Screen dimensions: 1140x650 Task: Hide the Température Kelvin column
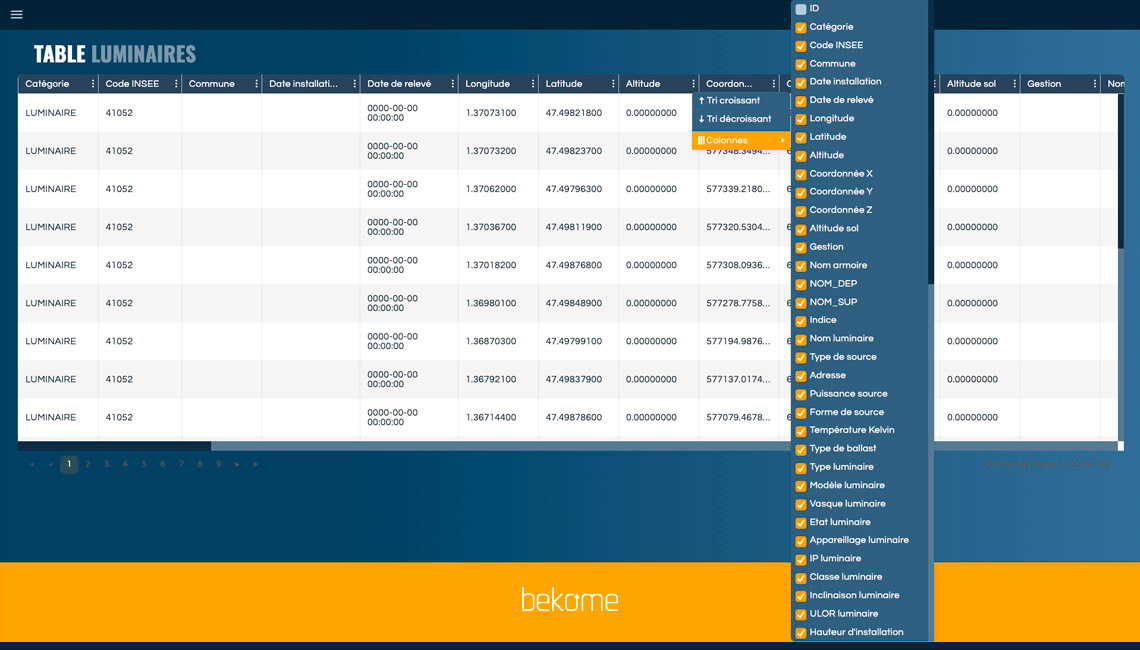point(801,431)
